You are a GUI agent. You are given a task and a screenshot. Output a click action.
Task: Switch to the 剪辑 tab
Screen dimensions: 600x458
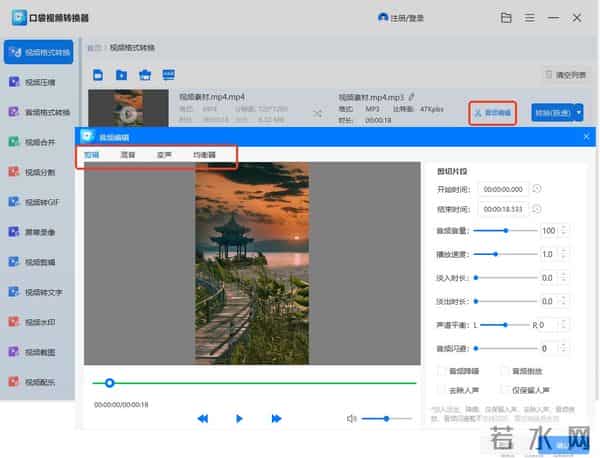[92, 155]
